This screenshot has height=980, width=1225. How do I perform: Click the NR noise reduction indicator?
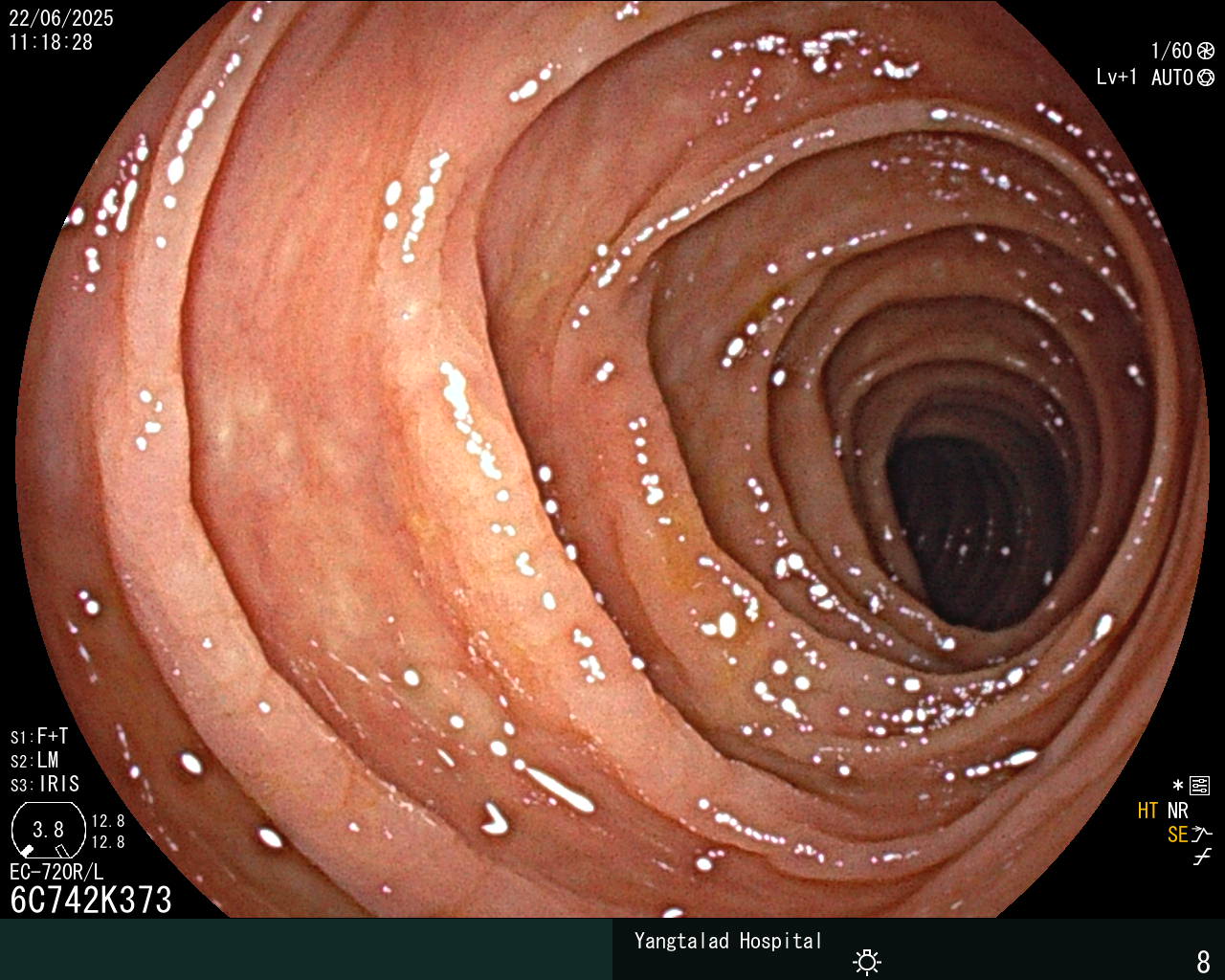coord(1177,811)
